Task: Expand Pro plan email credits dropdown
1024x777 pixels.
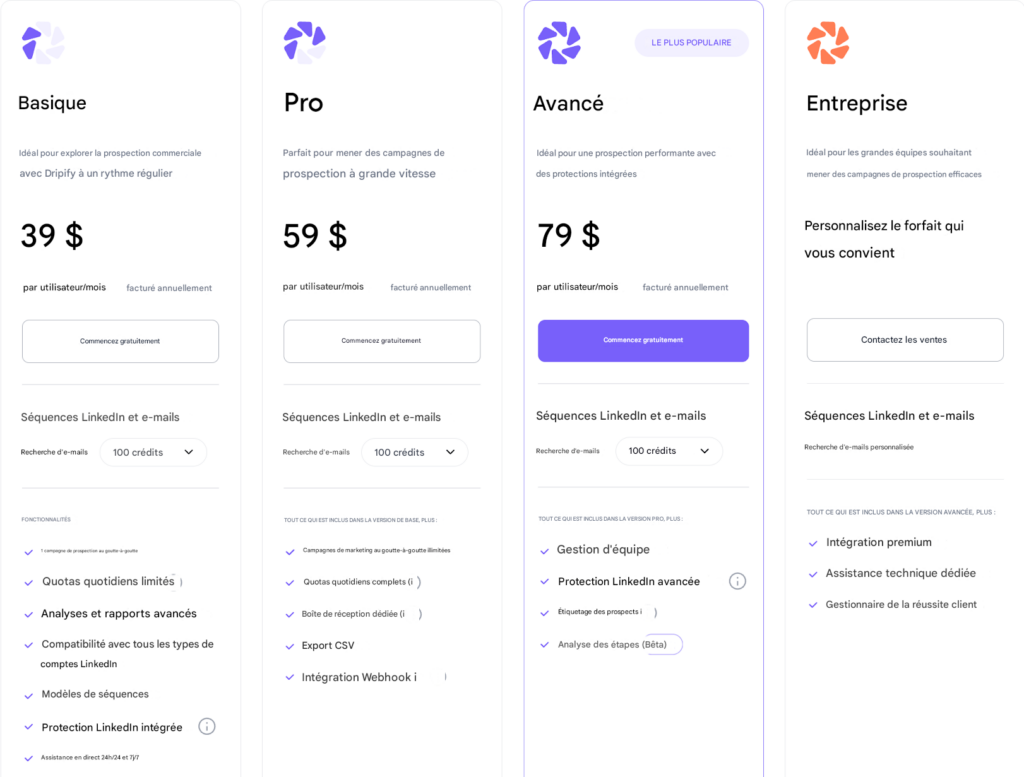Action: (x=414, y=452)
